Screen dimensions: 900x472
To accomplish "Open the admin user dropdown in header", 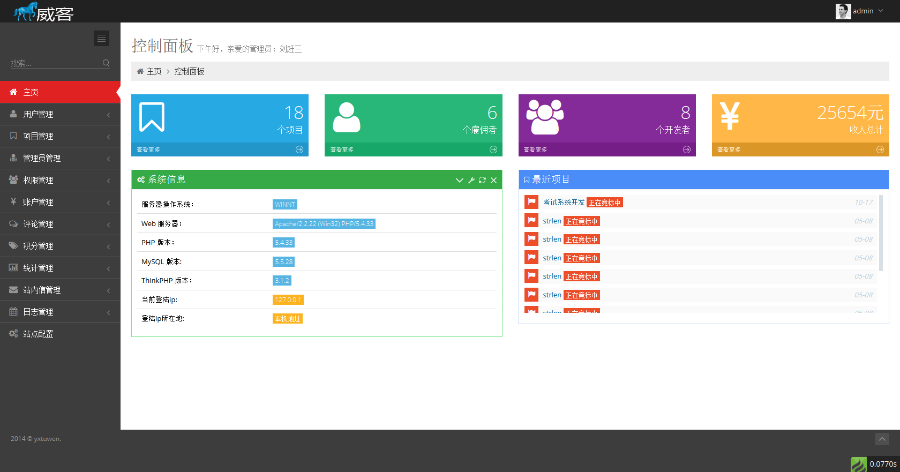I will tap(860, 11).
